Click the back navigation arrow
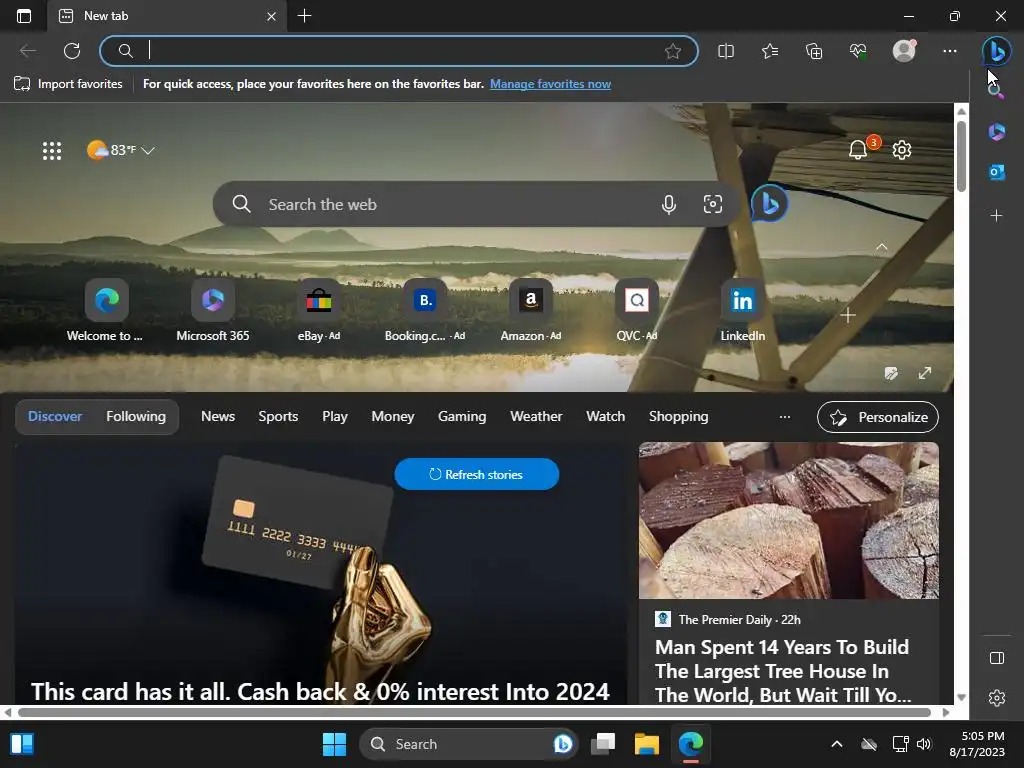This screenshot has height=768, width=1024. point(28,51)
